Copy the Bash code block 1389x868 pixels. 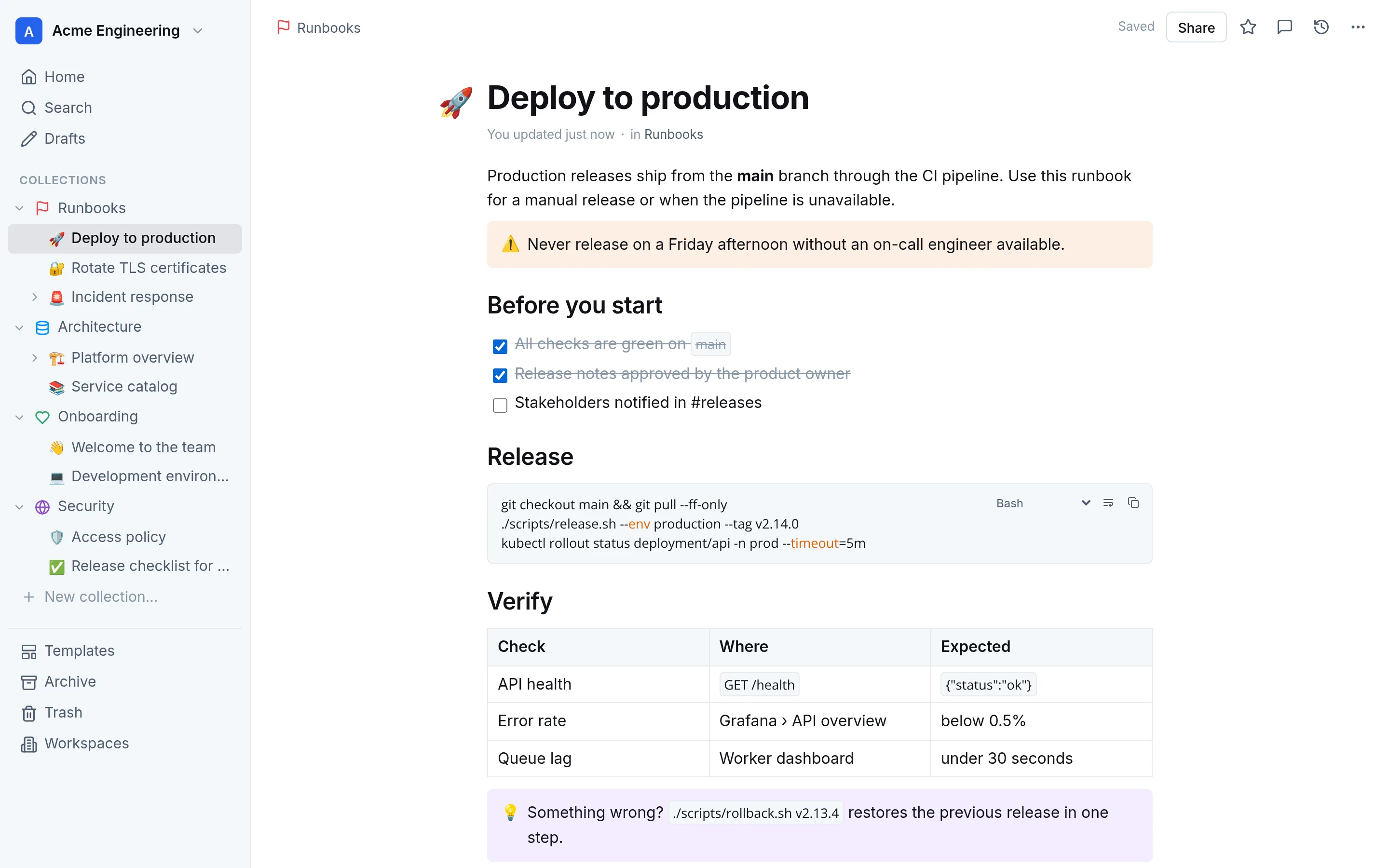tap(1133, 503)
